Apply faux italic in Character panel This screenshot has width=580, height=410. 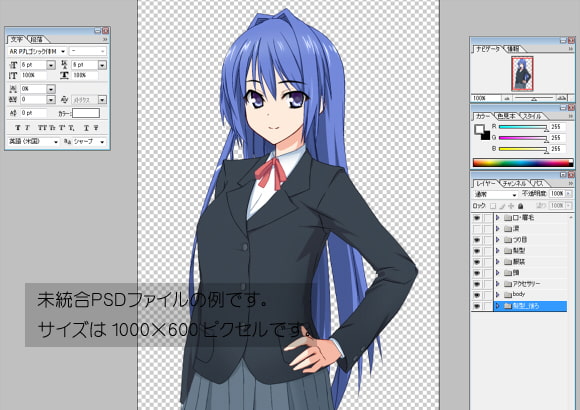click(27, 127)
